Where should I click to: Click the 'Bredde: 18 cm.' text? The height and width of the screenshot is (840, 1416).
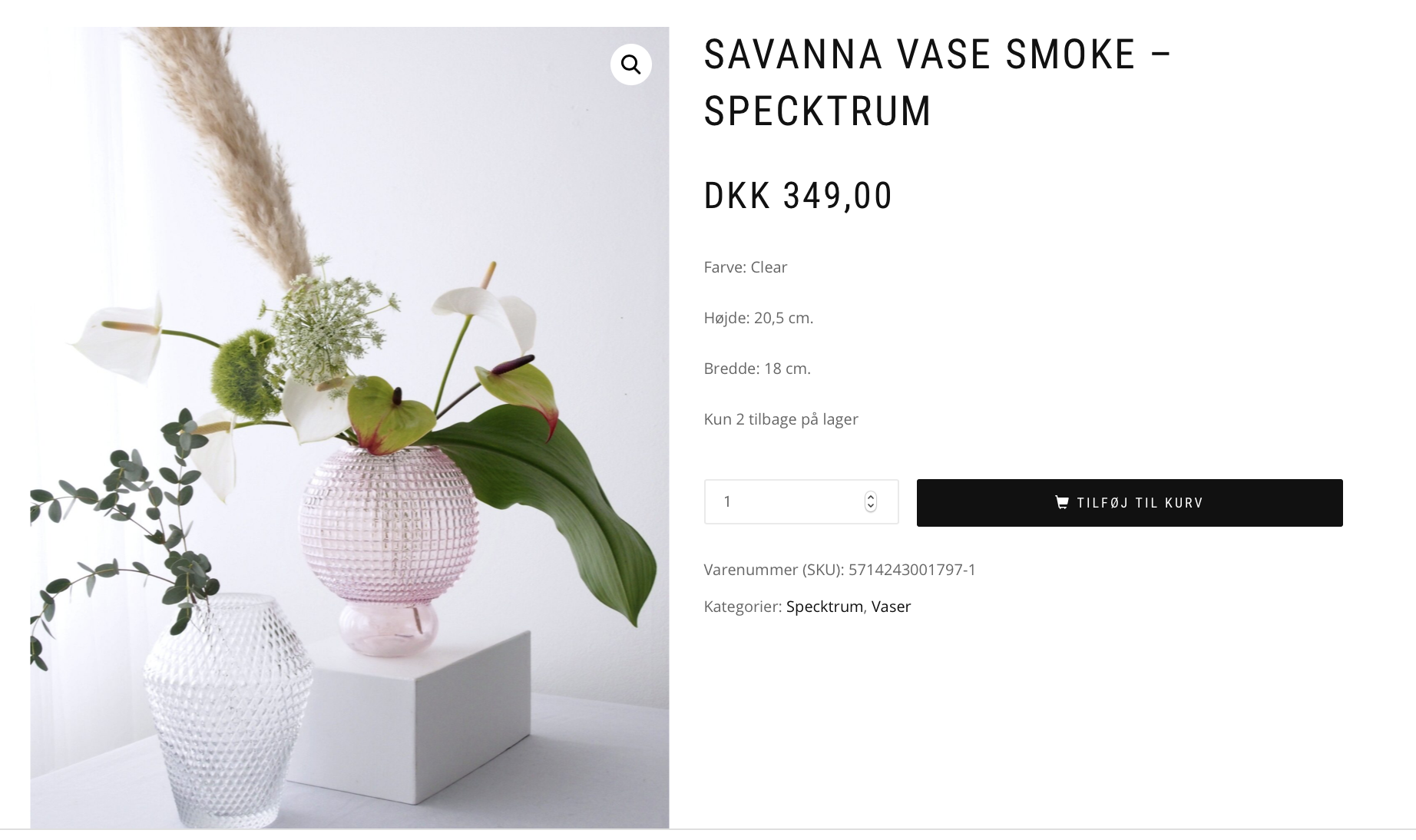pos(757,369)
